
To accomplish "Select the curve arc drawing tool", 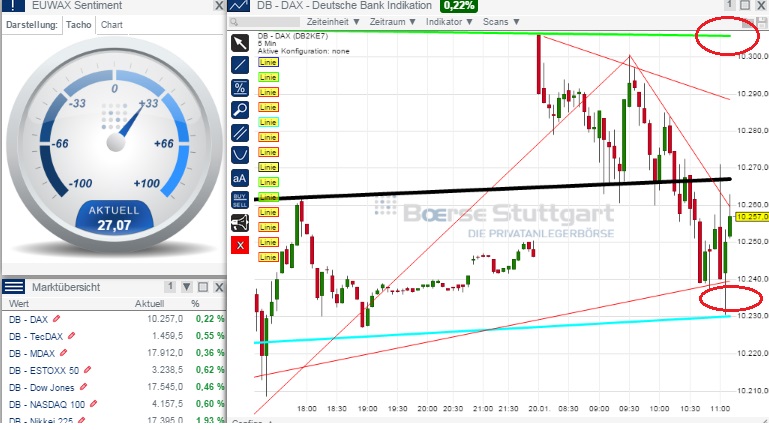I will click(240, 155).
